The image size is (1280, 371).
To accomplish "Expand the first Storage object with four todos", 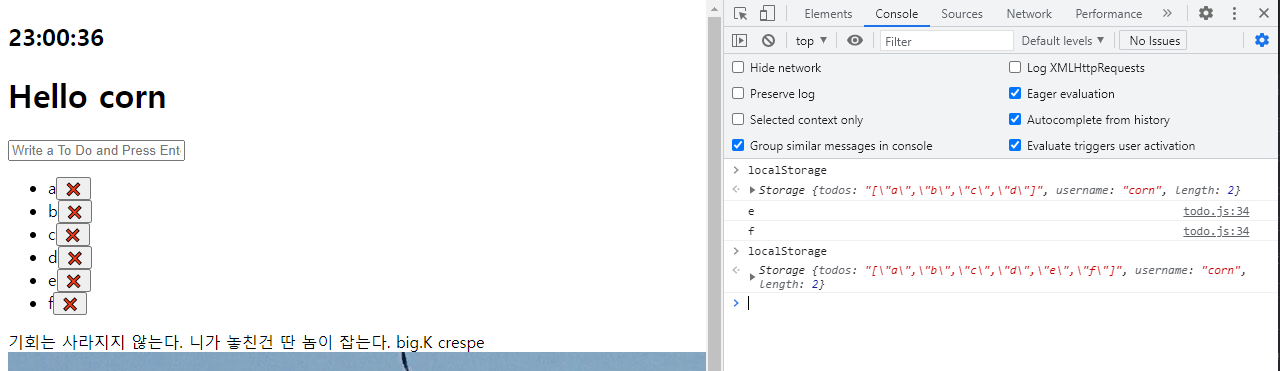I will point(752,190).
